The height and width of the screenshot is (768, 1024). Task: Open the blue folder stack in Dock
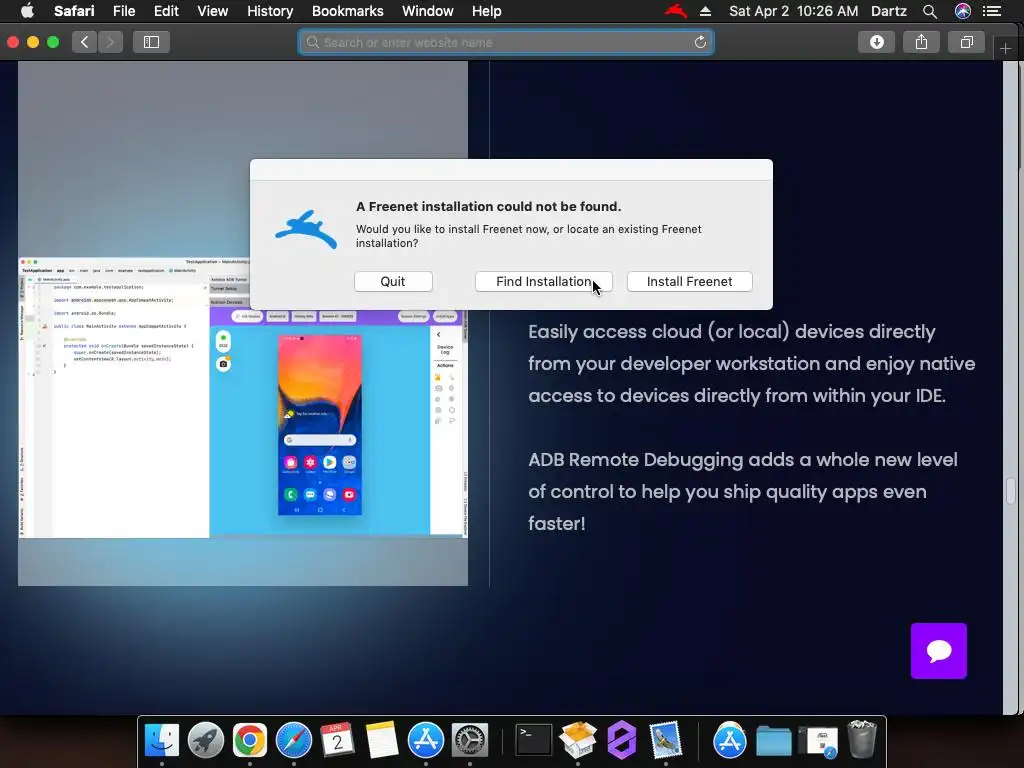coord(774,741)
